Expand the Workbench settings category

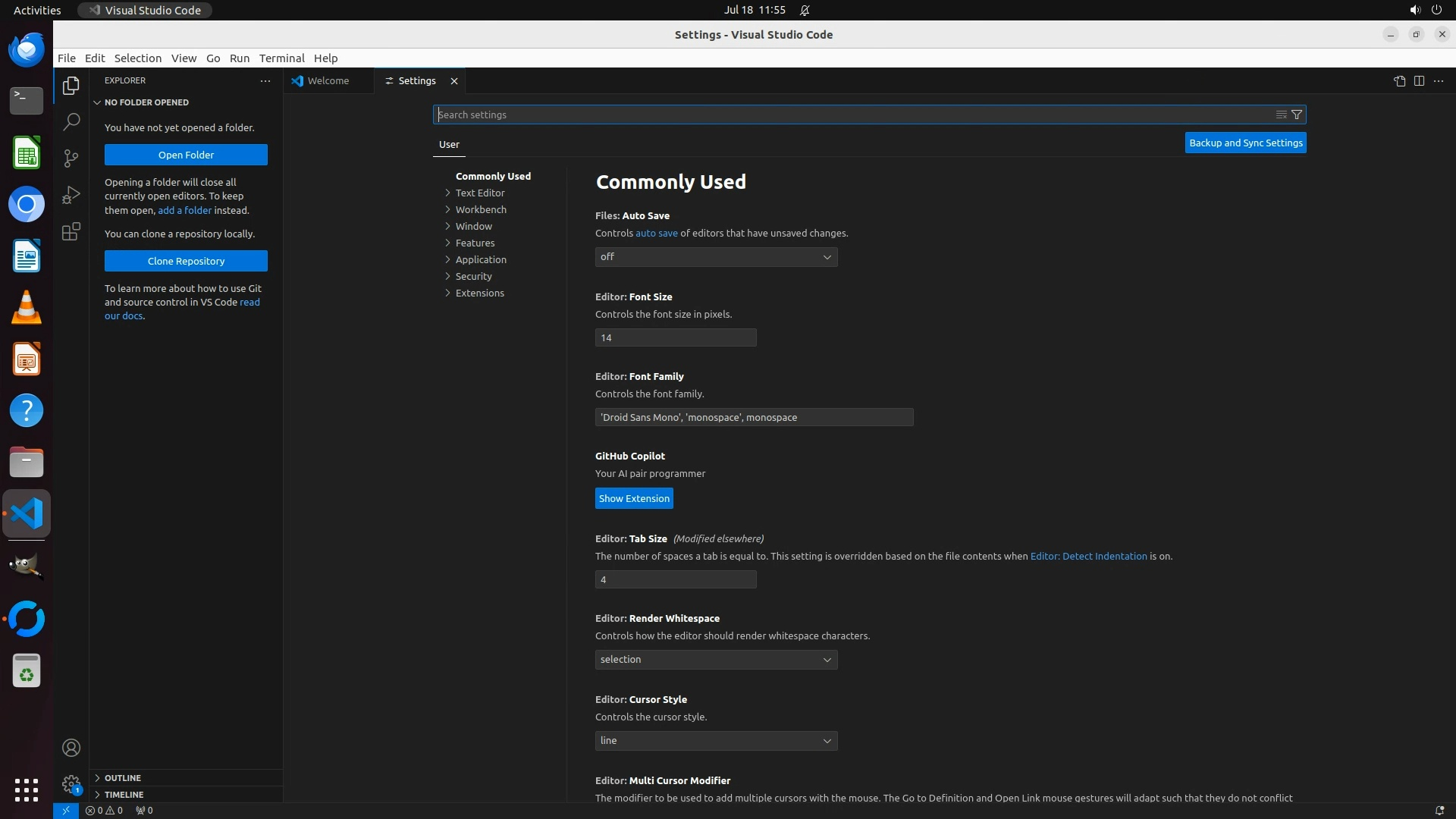click(481, 209)
